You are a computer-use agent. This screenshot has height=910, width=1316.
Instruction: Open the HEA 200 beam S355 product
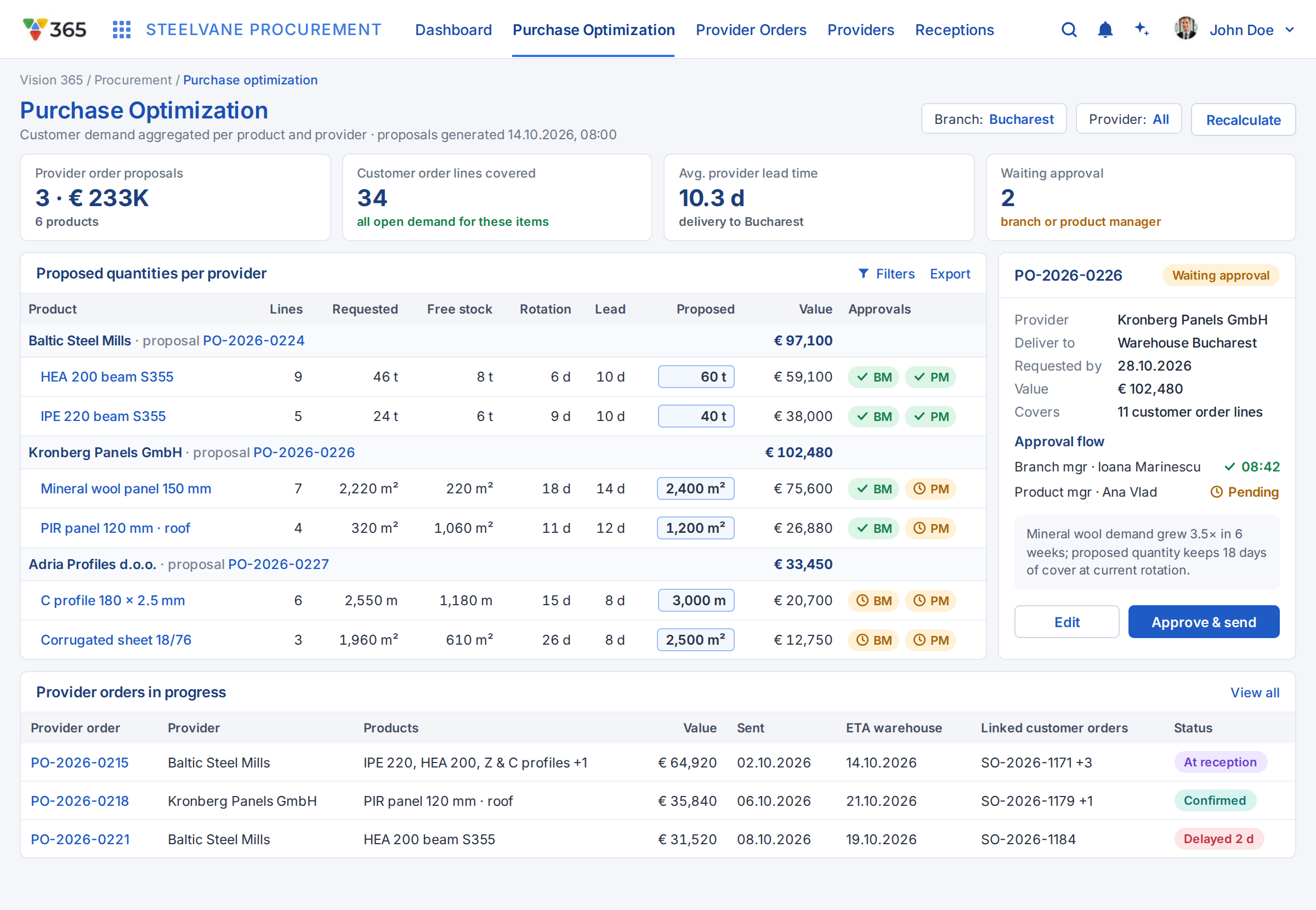coord(106,377)
